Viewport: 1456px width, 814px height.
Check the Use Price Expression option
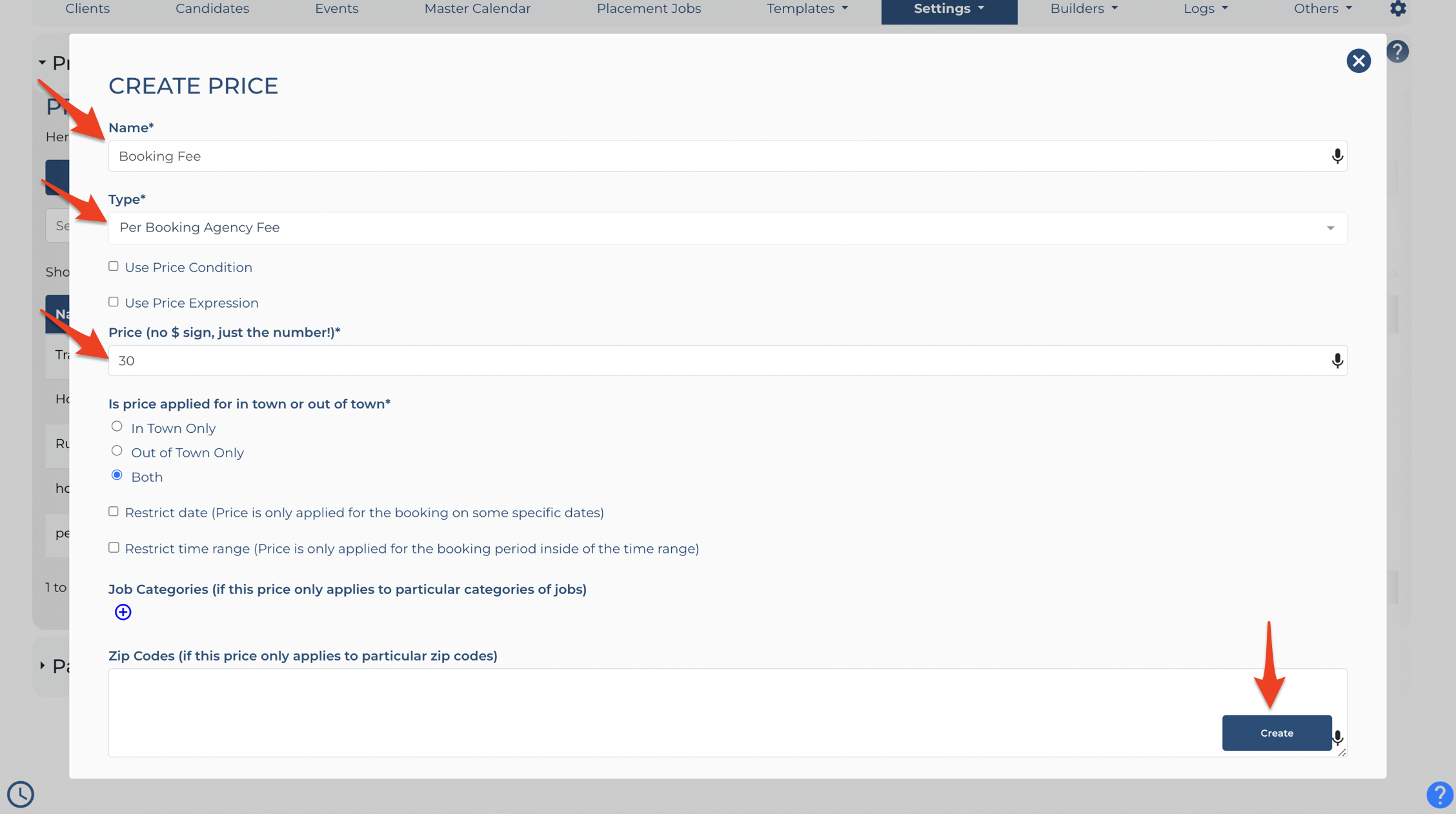[x=114, y=302]
